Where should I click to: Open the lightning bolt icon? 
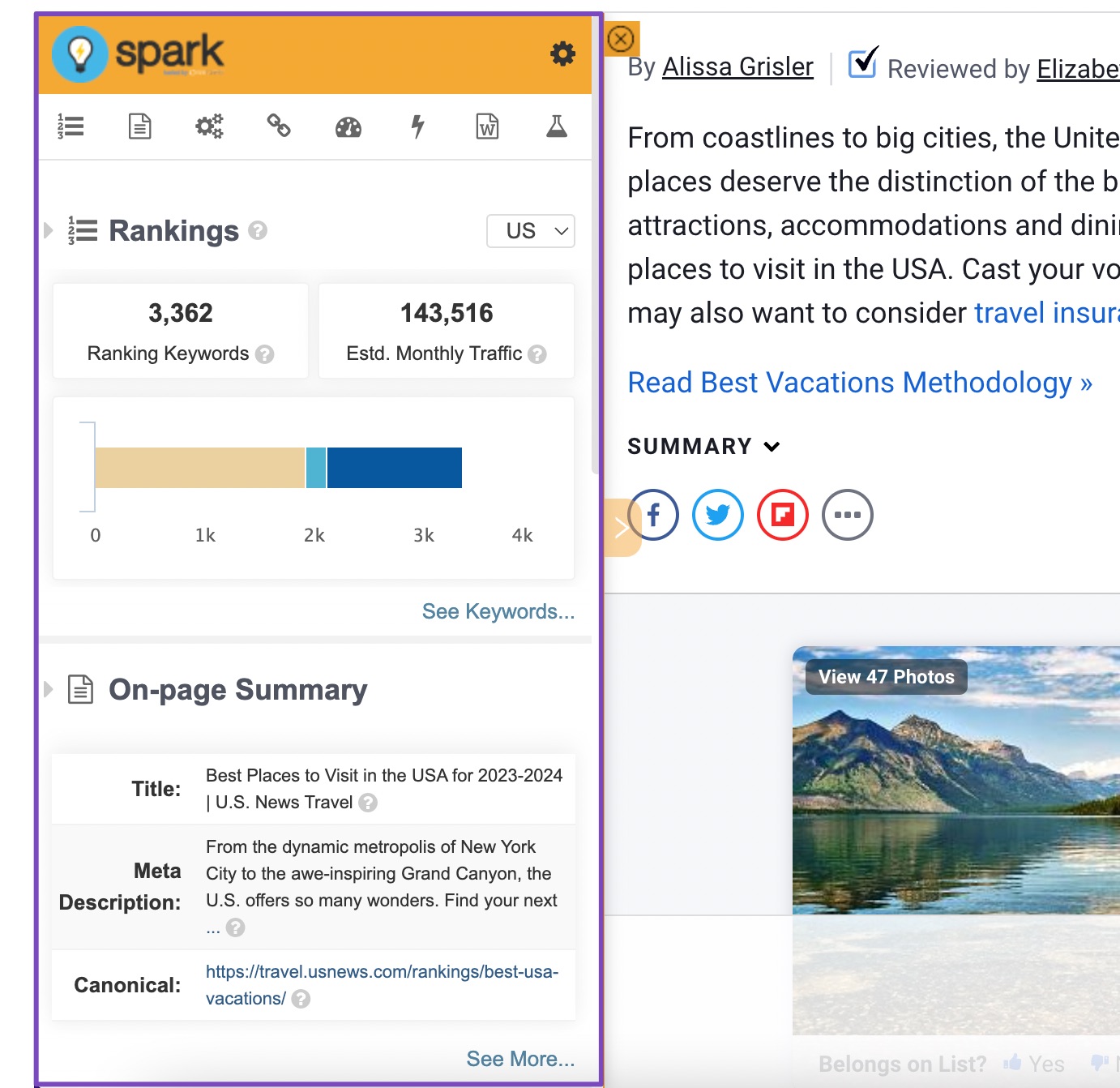417,126
